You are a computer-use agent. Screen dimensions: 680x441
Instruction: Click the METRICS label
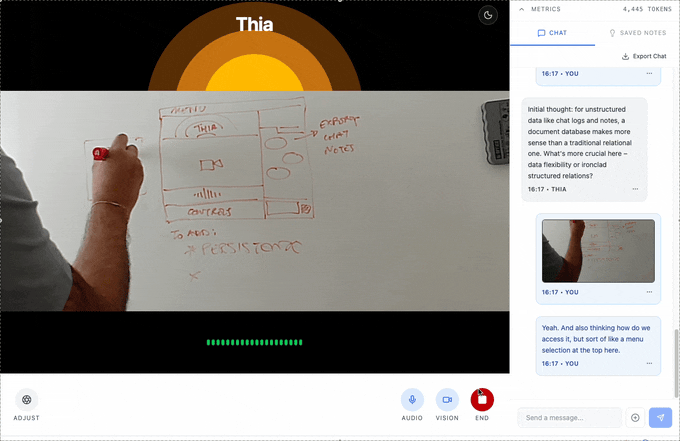[x=546, y=9]
